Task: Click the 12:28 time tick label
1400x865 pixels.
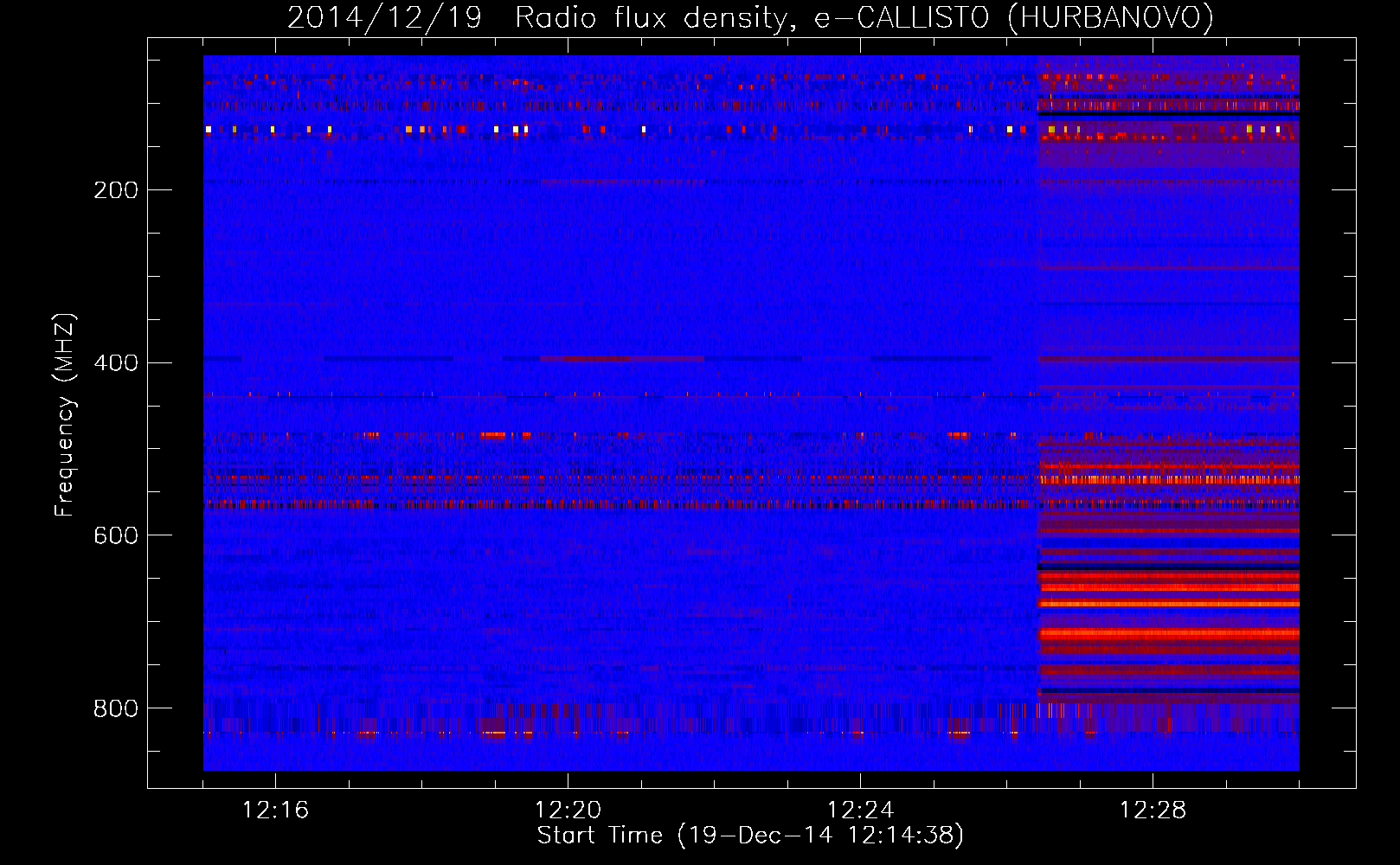Action: 1153,810
